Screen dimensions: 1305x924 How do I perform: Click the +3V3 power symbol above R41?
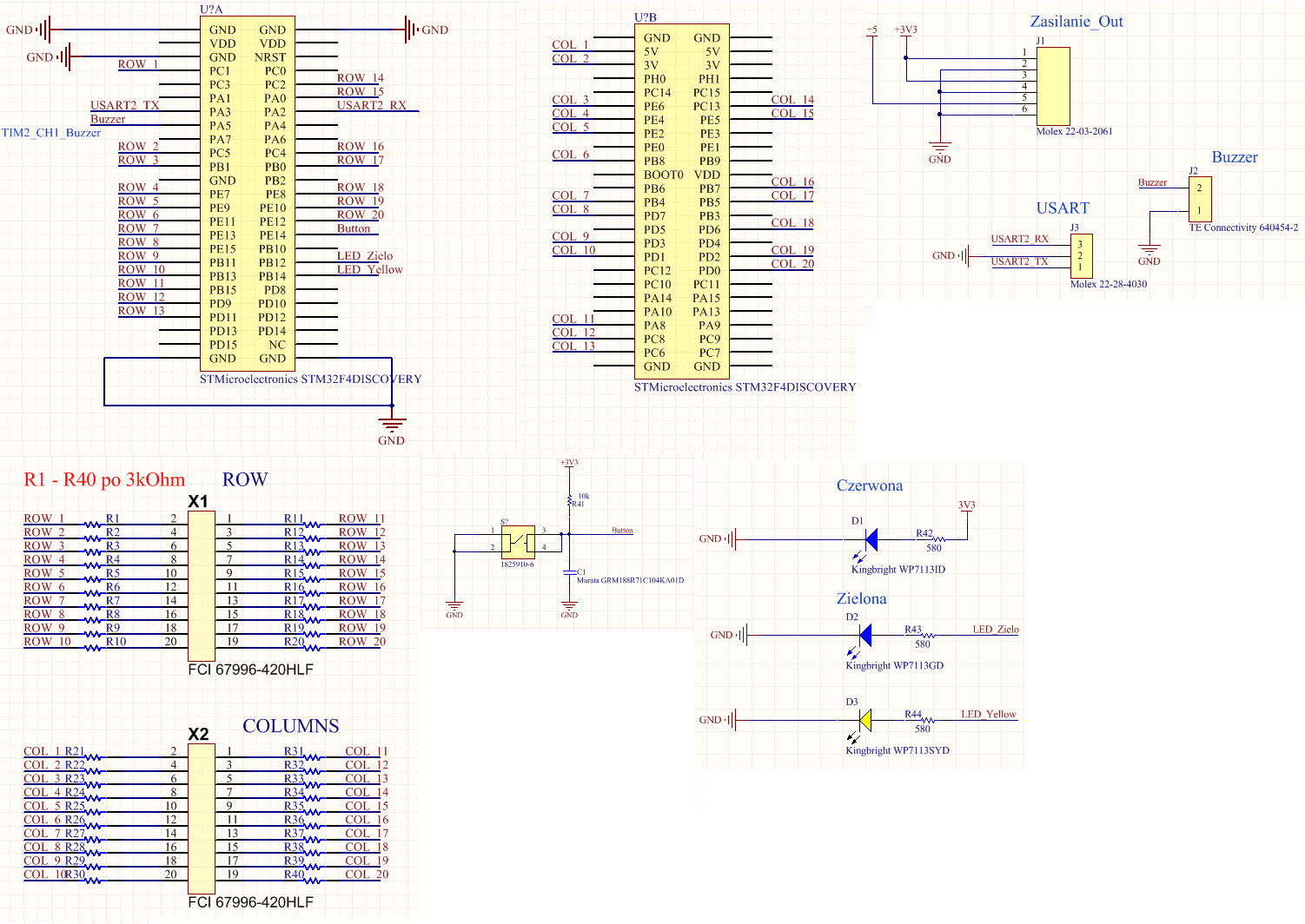point(571,465)
